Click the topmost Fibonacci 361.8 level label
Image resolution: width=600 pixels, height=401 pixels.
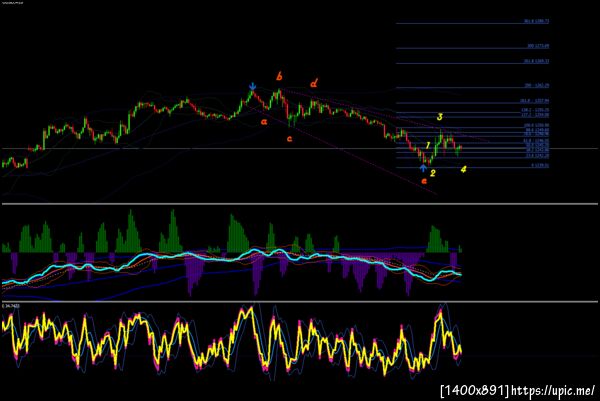coord(536,21)
